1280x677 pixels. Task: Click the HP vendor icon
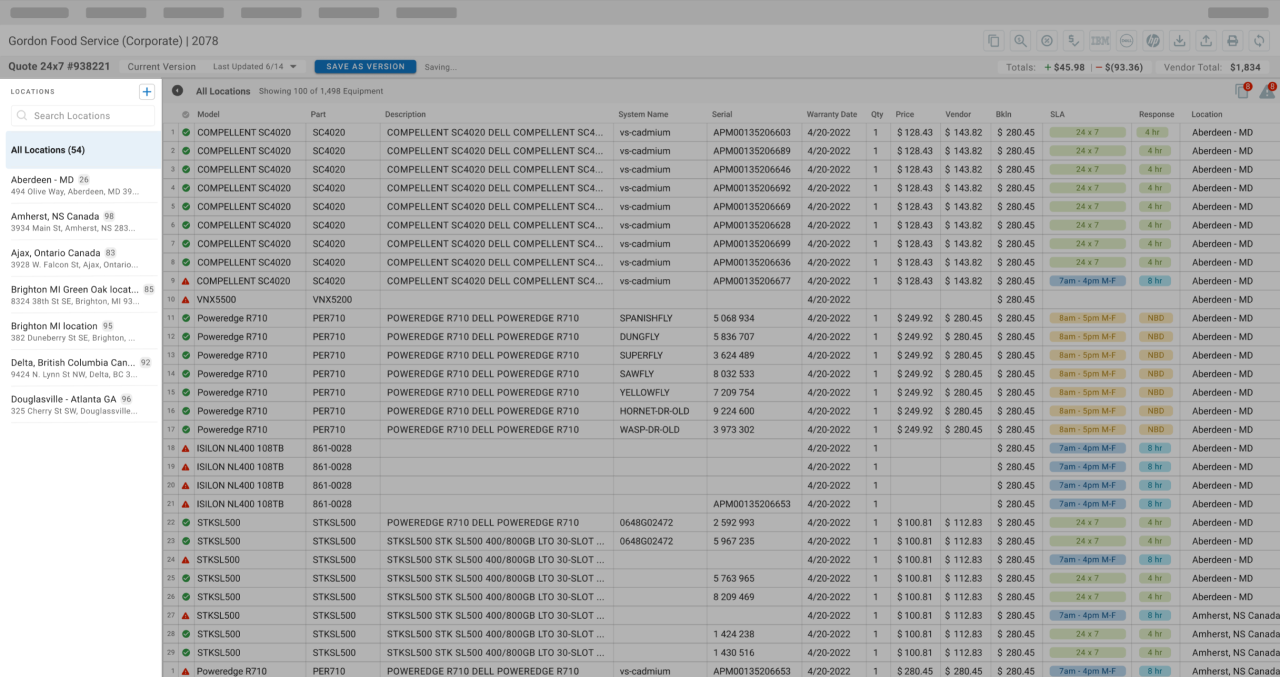point(1152,41)
